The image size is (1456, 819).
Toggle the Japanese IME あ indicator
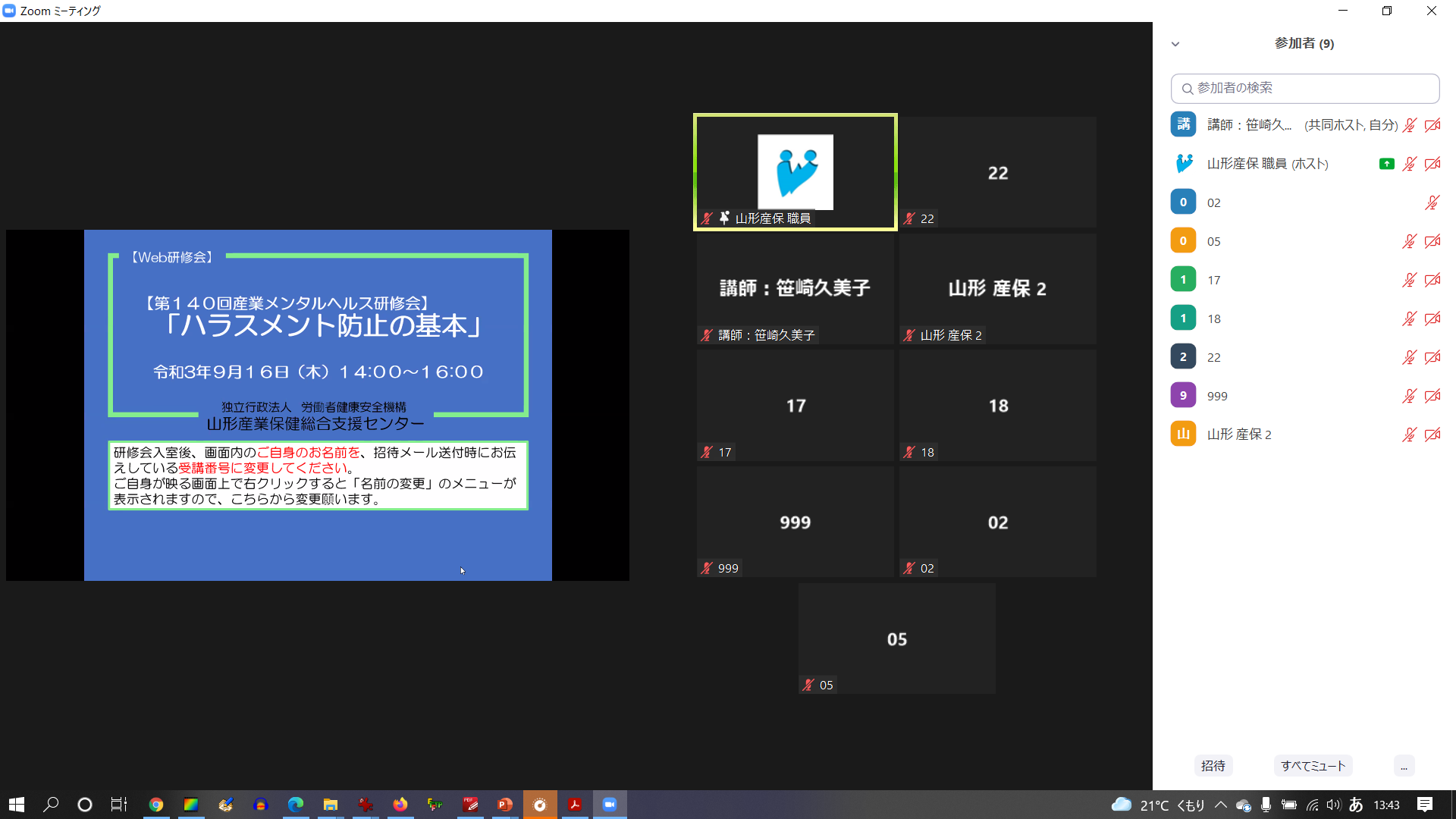(x=1356, y=805)
